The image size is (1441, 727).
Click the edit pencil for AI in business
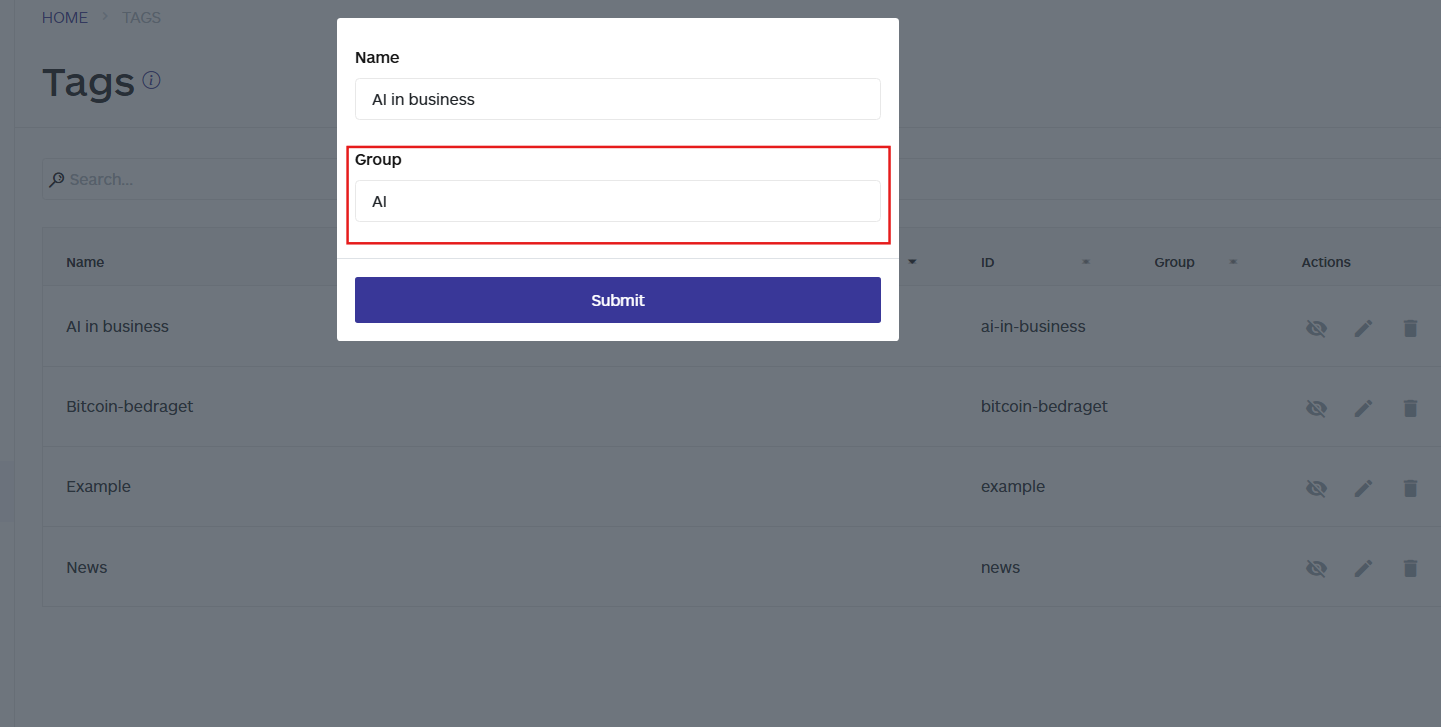[1363, 328]
